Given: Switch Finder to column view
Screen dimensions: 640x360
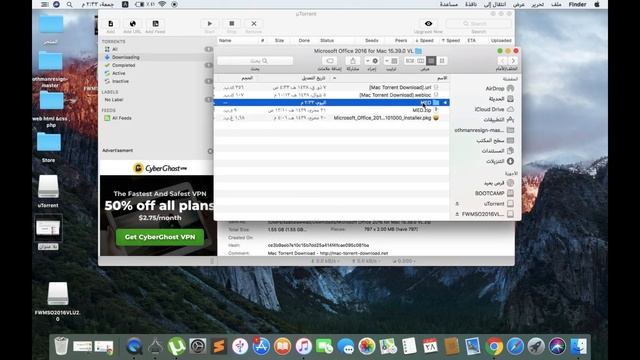Looking at the screenshot, I should point(420,61).
